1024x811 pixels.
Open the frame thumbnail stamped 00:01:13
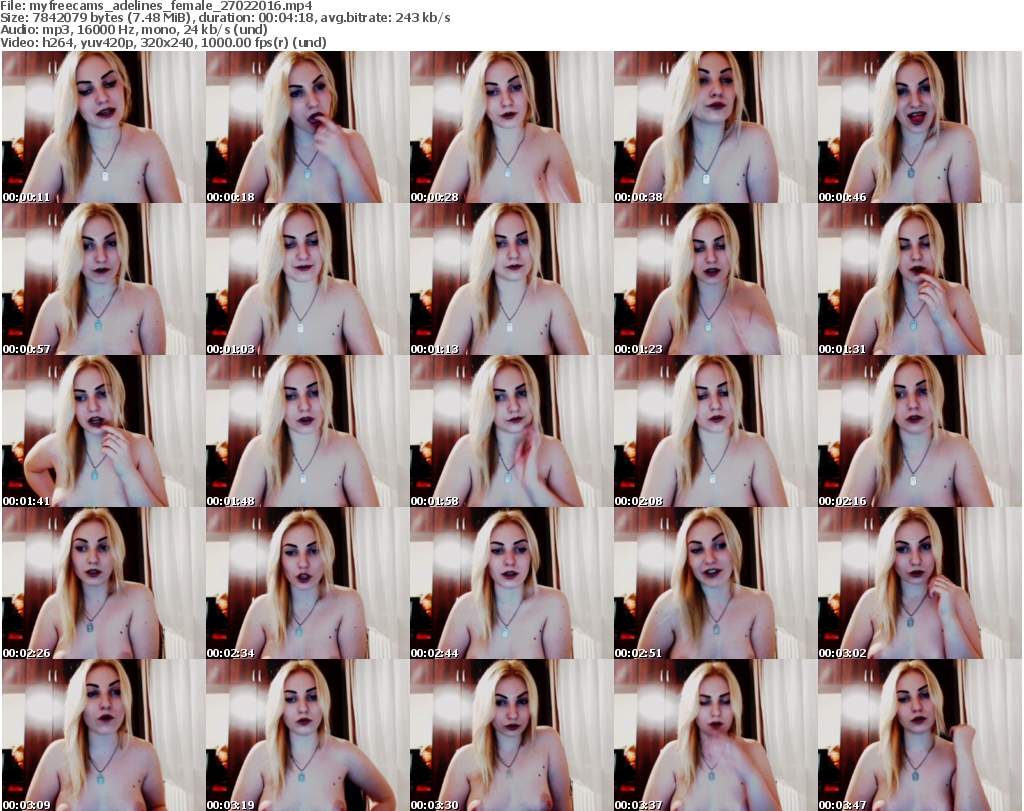(x=511, y=279)
